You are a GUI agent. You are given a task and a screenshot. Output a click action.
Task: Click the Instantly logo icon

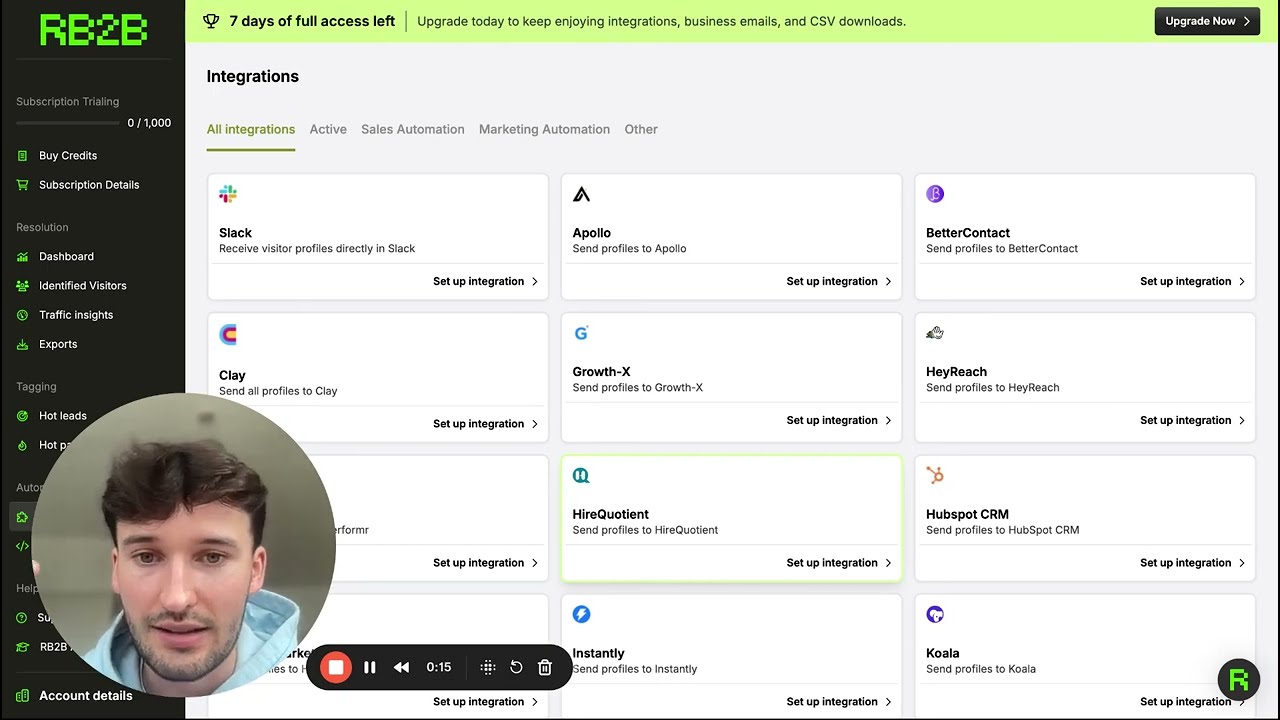581,614
